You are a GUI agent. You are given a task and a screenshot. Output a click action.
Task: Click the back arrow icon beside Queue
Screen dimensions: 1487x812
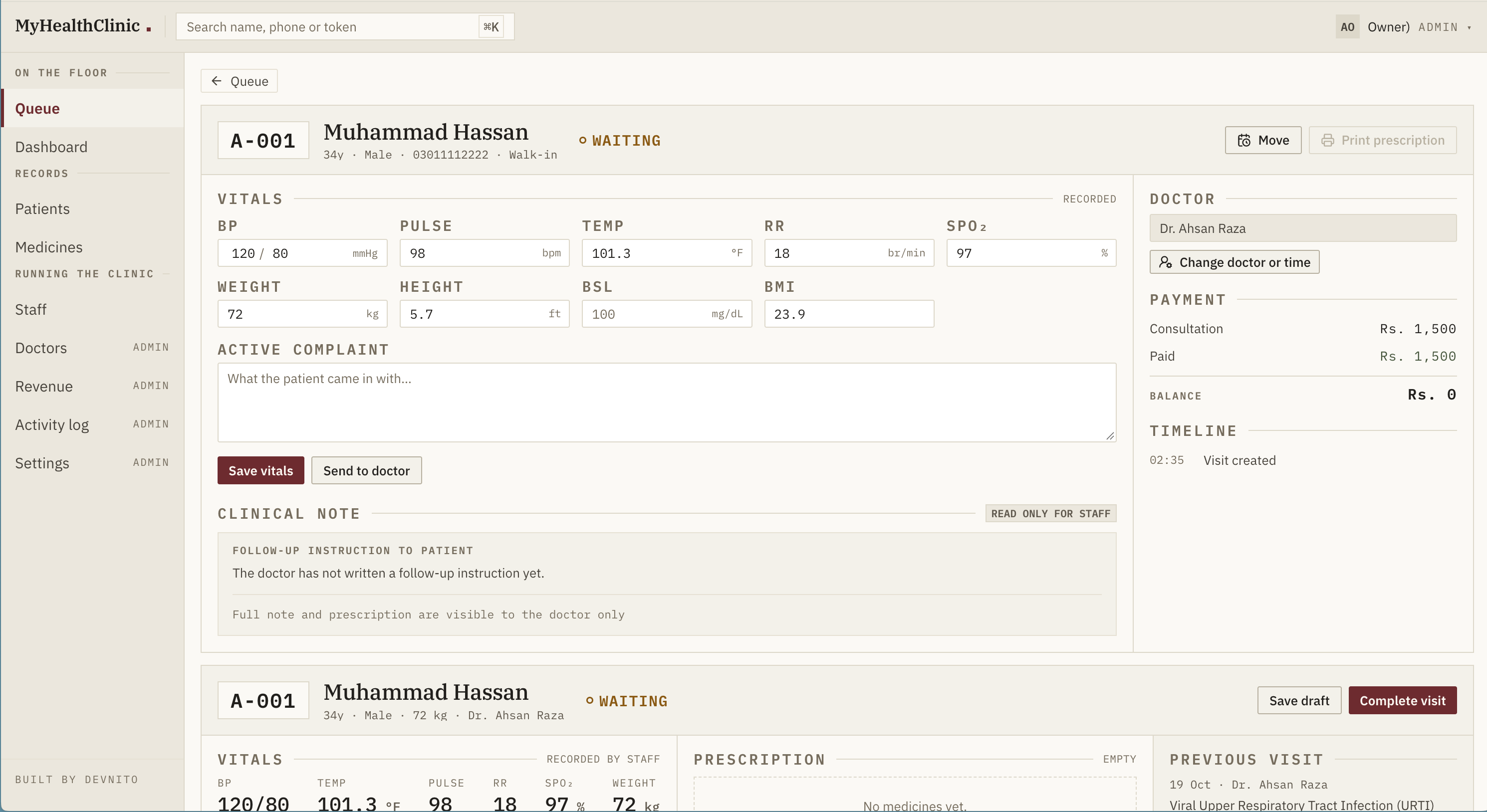tap(217, 81)
